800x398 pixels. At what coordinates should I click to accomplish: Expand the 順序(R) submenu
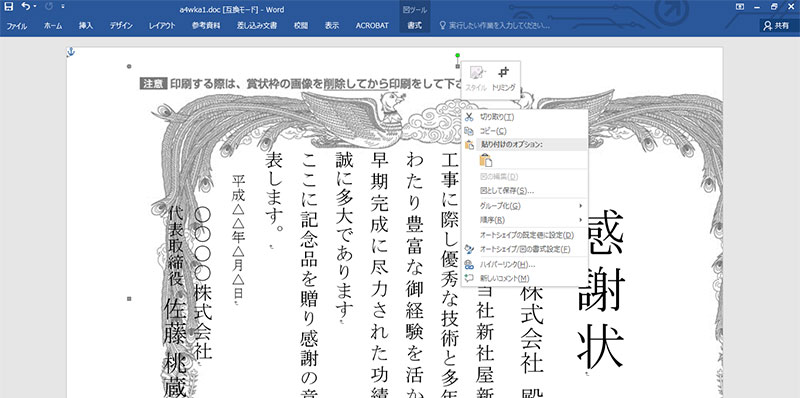(x=524, y=220)
